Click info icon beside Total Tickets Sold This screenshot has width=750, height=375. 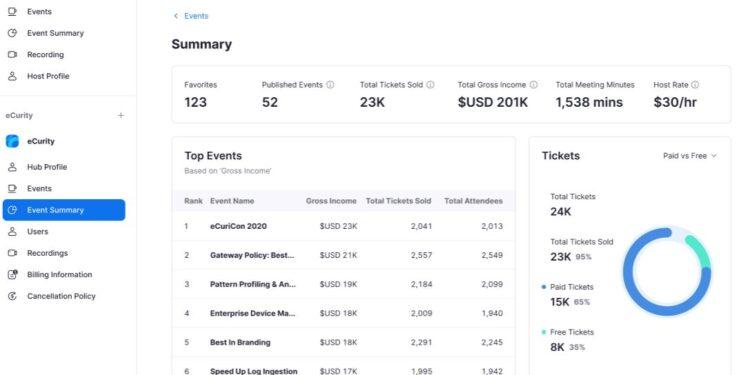[x=430, y=85]
